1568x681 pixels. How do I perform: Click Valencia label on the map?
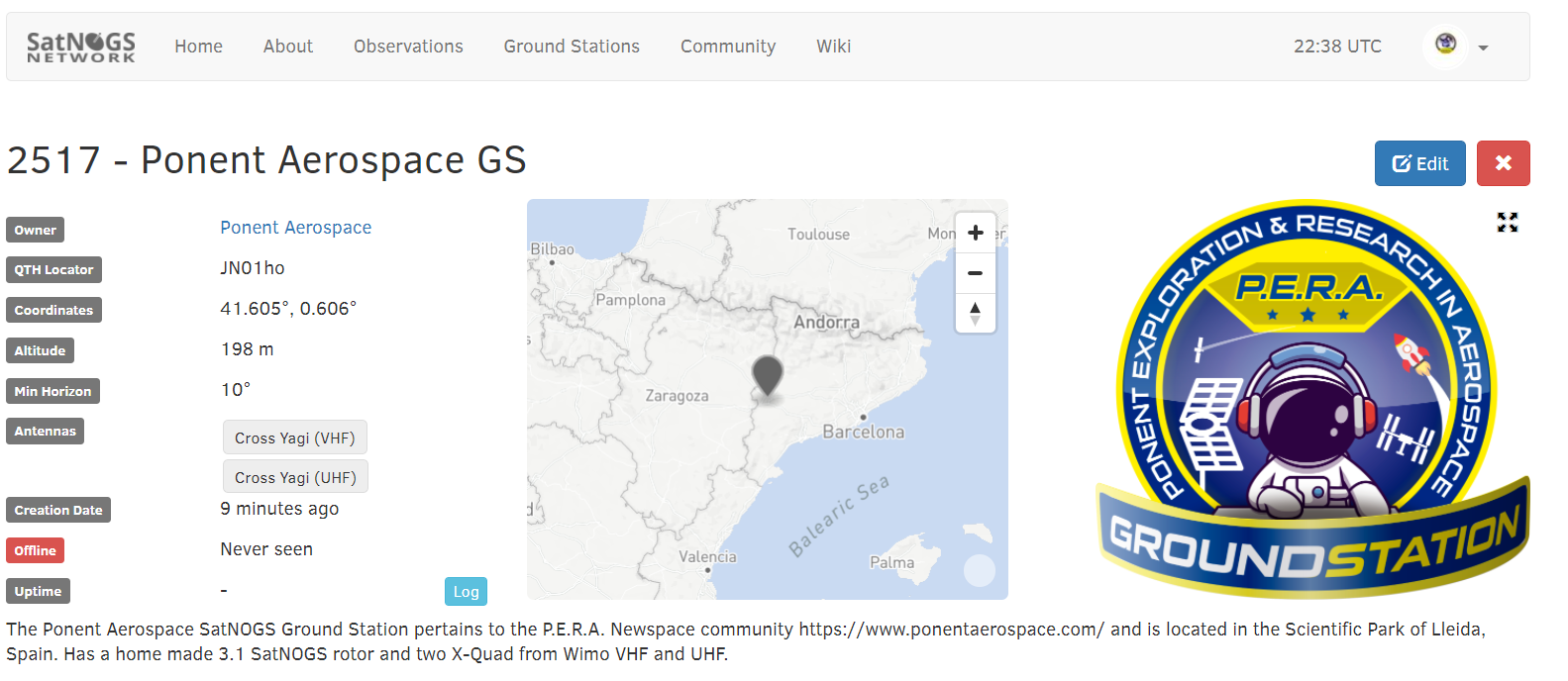[707, 556]
